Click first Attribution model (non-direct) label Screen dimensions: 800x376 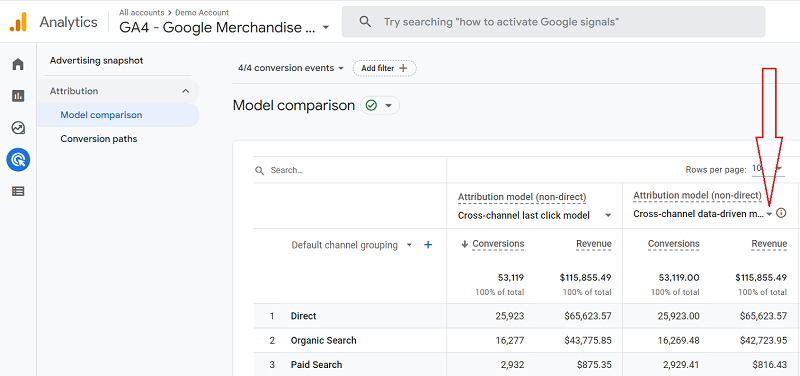tap(522, 197)
